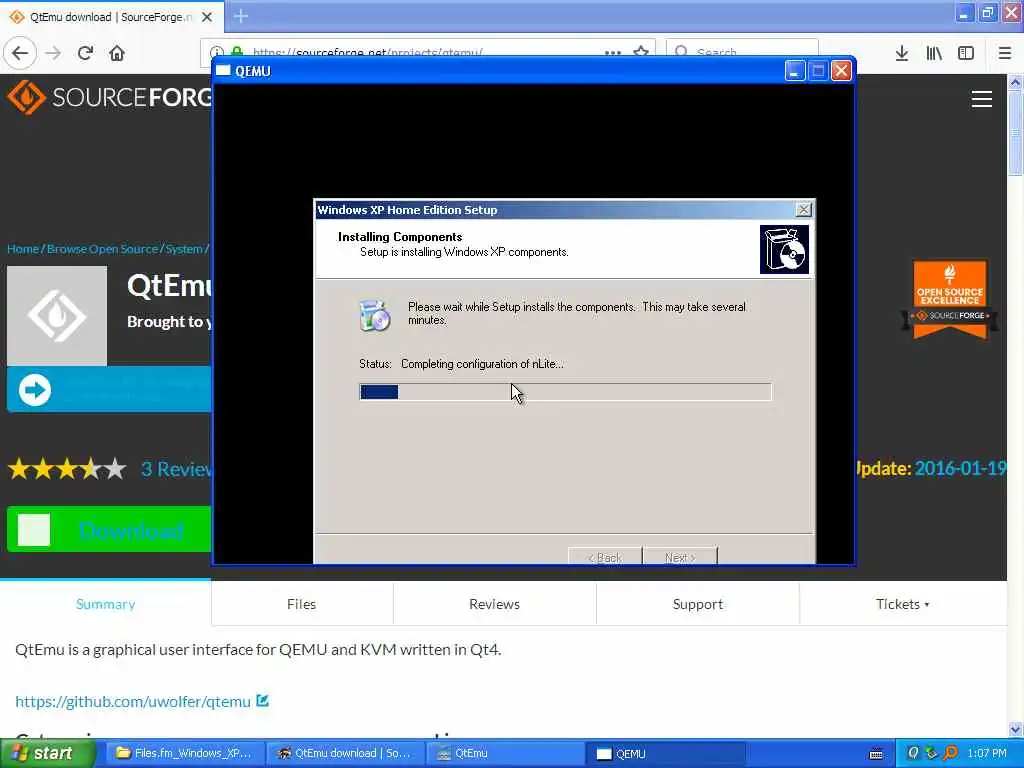Click the Setup Next button
The width and height of the screenshot is (1024, 768).
tap(680, 557)
